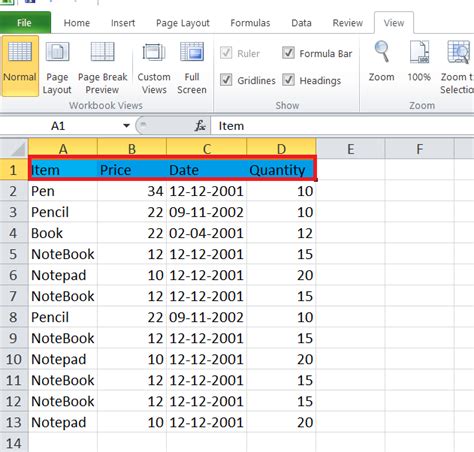Expand the Name Box dropdown arrow
The image size is (474, 452).
(126, 126)
